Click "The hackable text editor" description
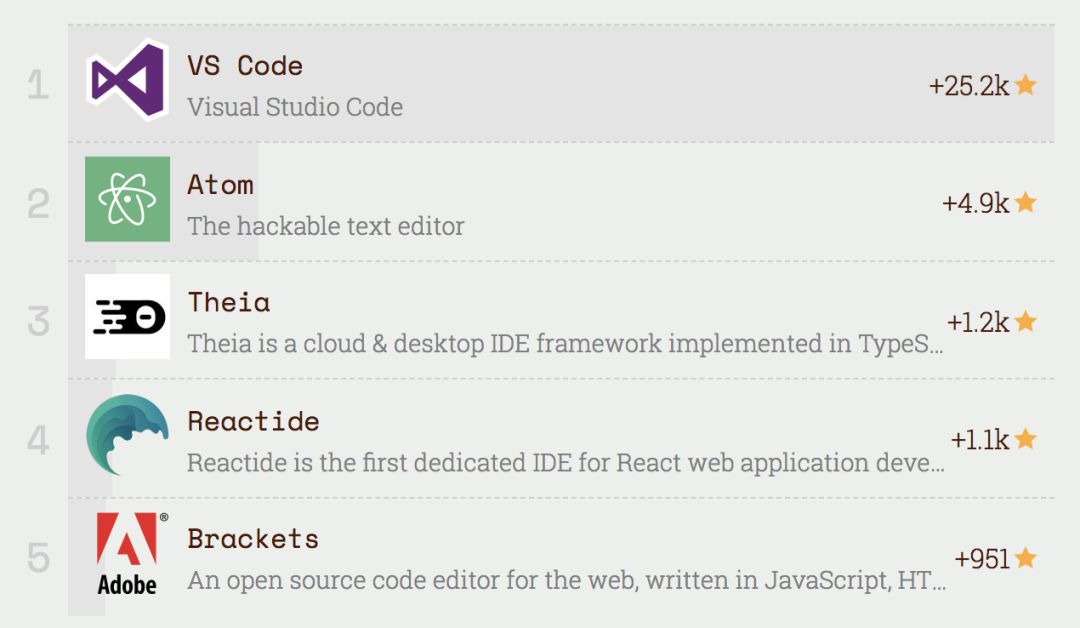This screenshot has height=628, width=1080. coord(326,226)
